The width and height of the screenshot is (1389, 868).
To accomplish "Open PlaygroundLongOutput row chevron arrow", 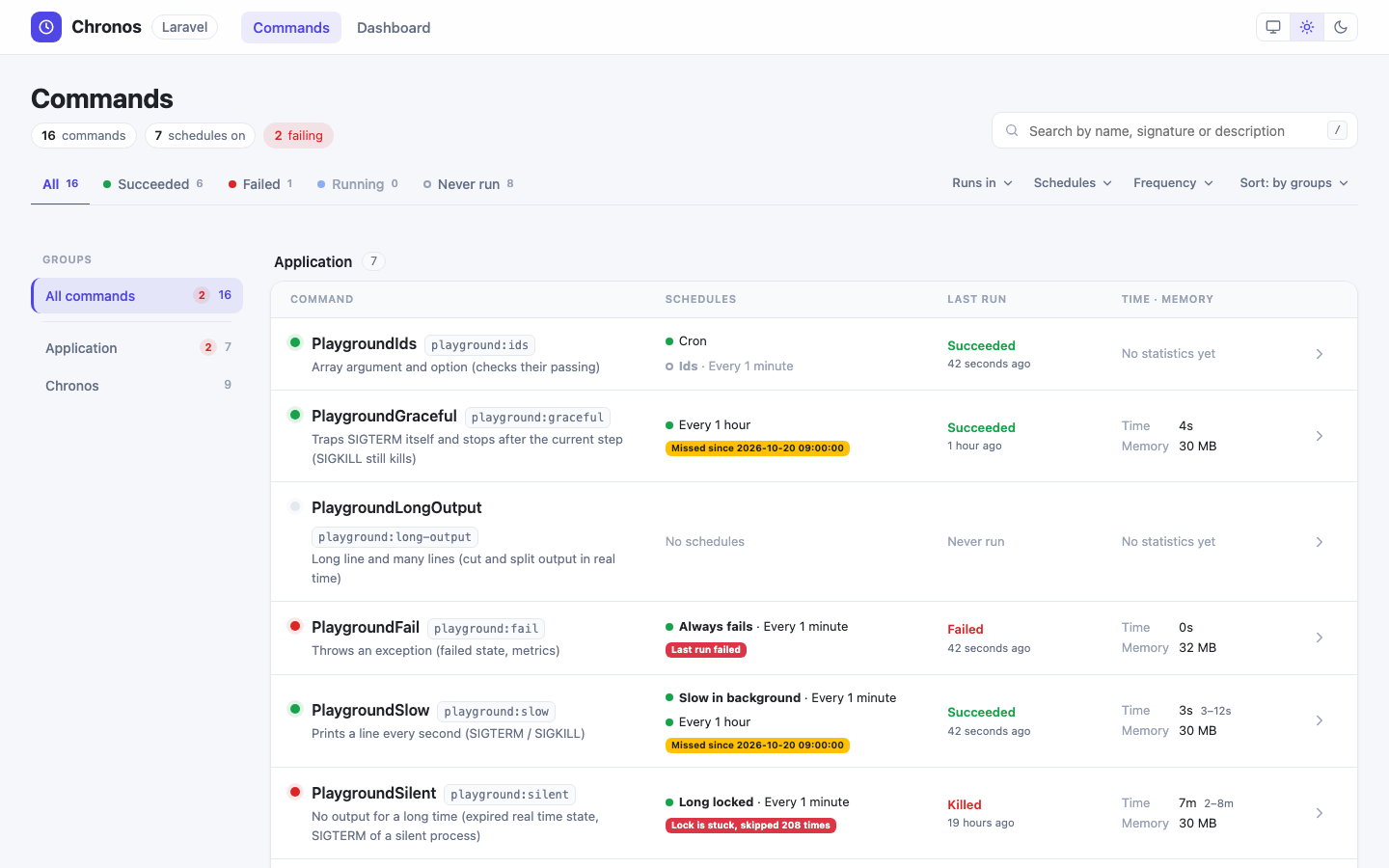I will (x=1320, y=542).
